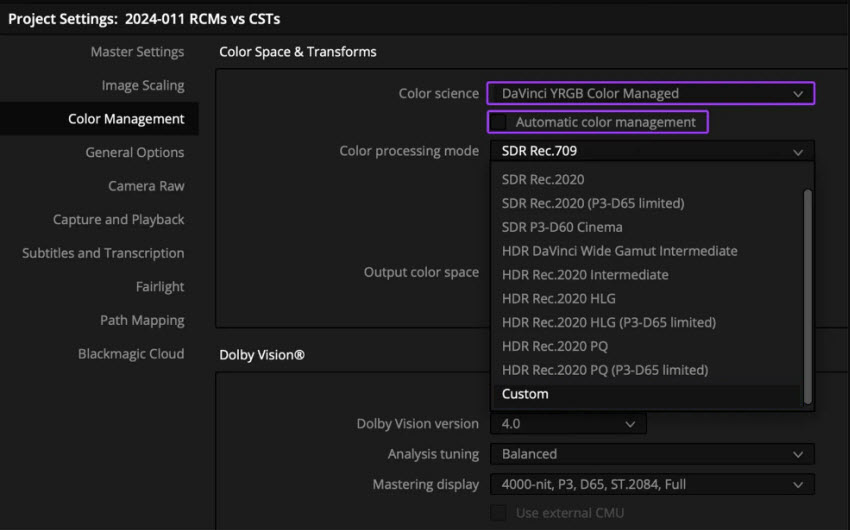Go to Camera Raw settings

click(146, 186)
